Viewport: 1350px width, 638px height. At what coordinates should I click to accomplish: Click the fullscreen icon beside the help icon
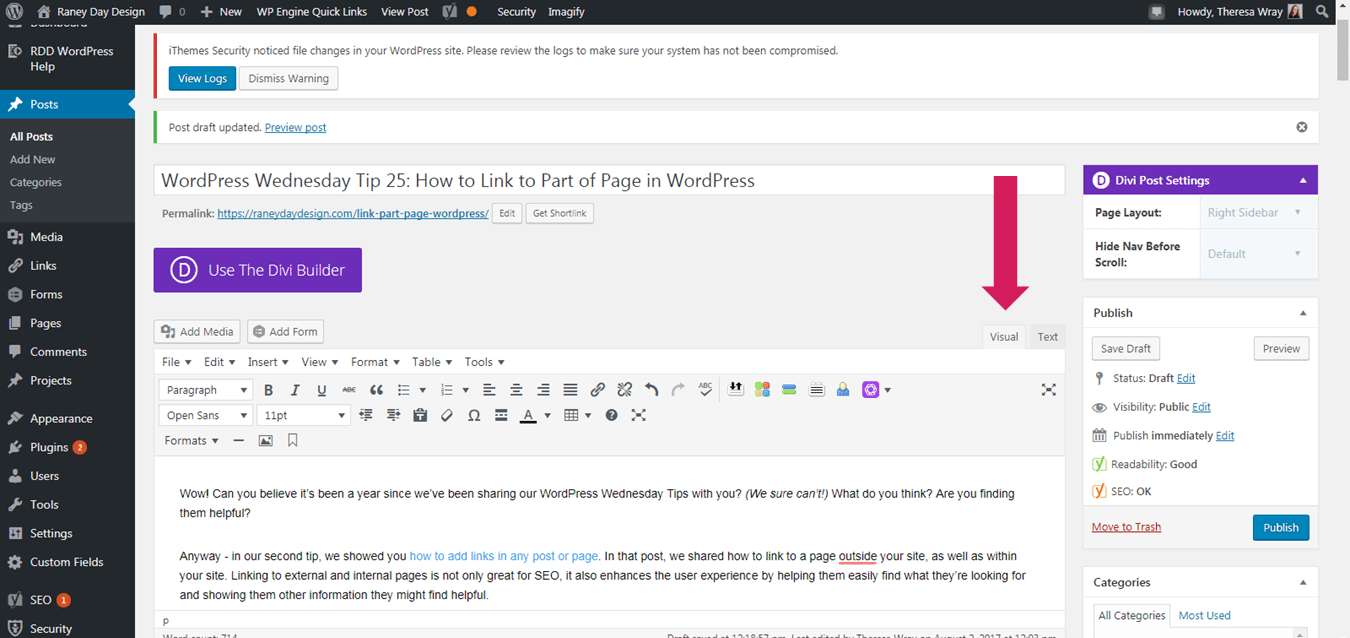(x=639, y=415)
